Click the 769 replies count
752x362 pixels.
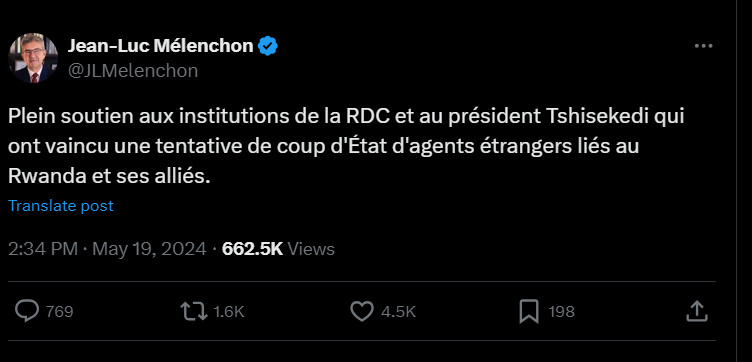click(x=59, y=312)
